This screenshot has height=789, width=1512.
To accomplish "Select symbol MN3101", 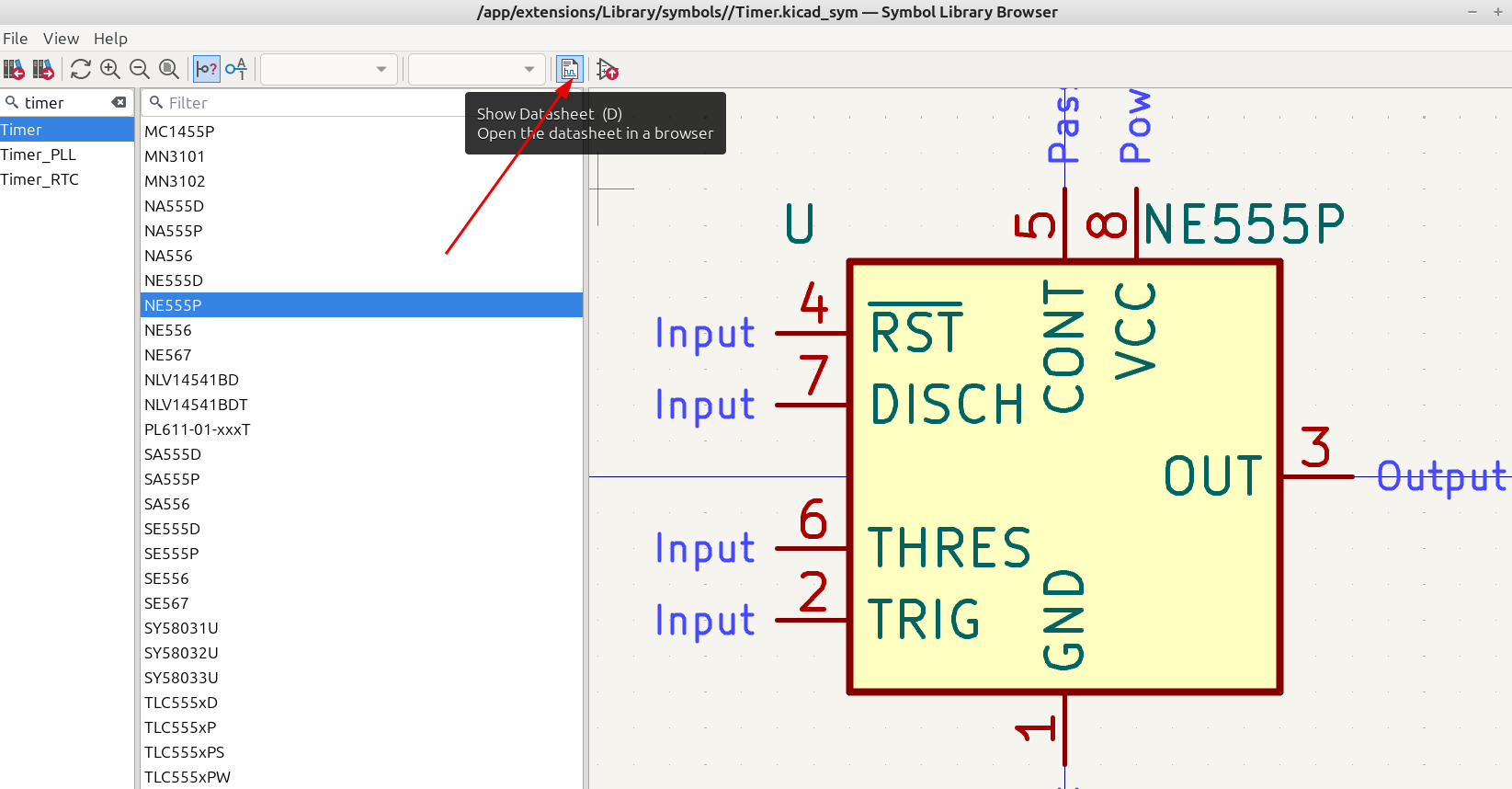I will [362, 156].
